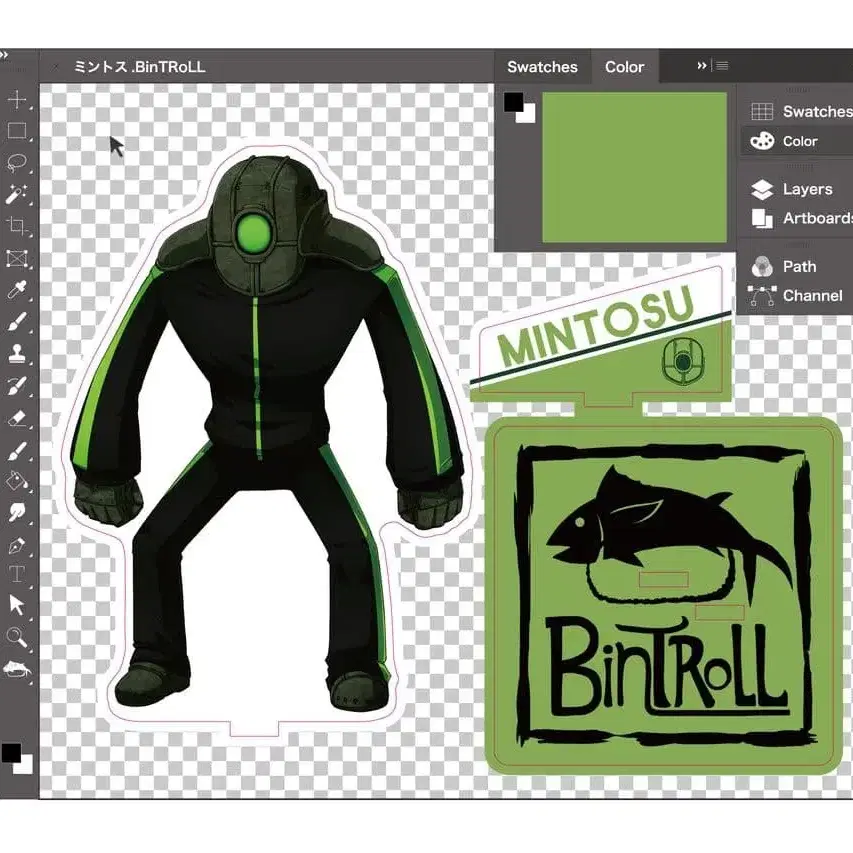The height and width of the screenshot is (853, 853).
Task: Switch to the Swatches tab
Action: pos(542,67)
